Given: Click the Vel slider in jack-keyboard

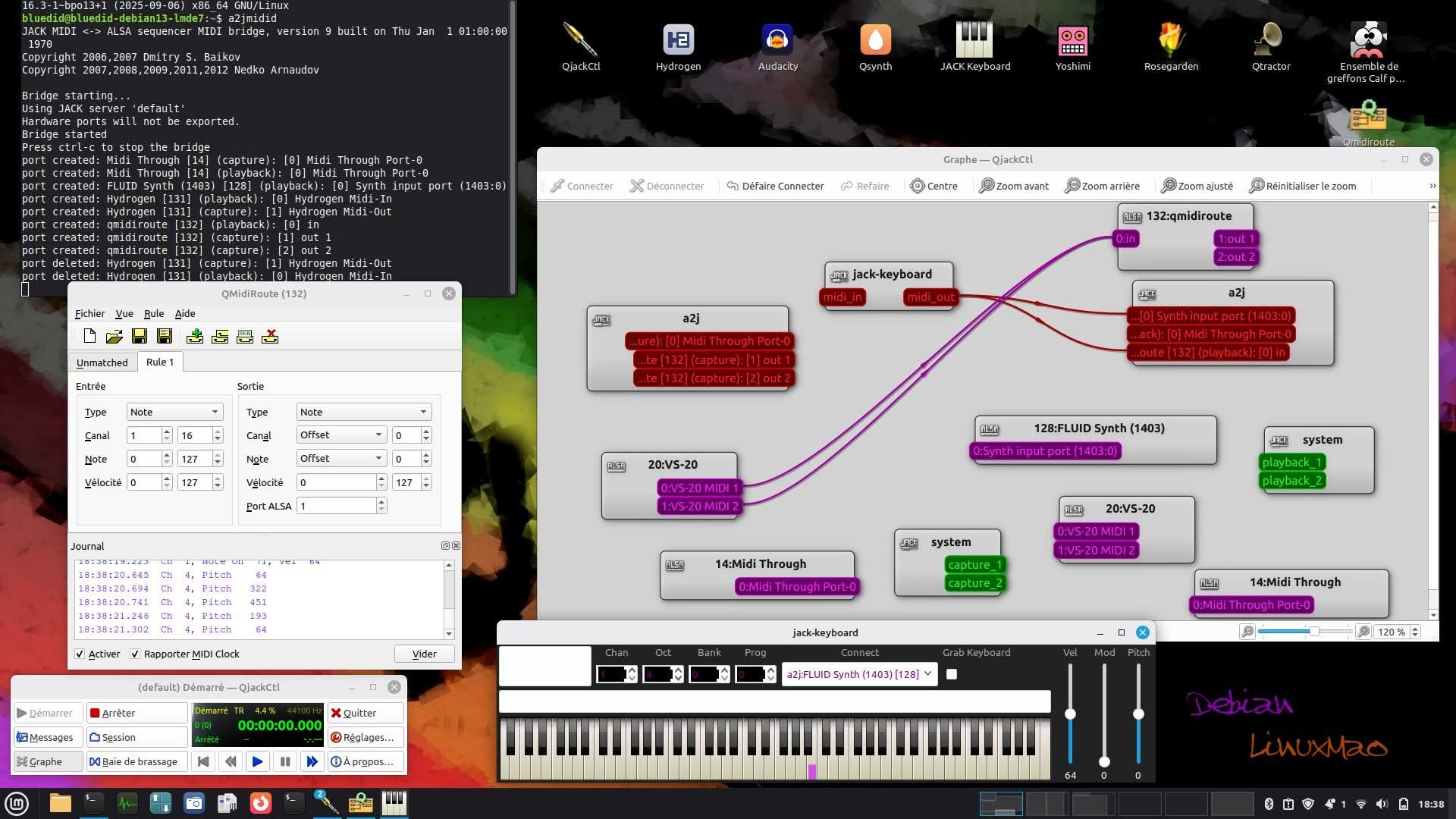Looking at the screenshot, I should [x=1070, y=714].
